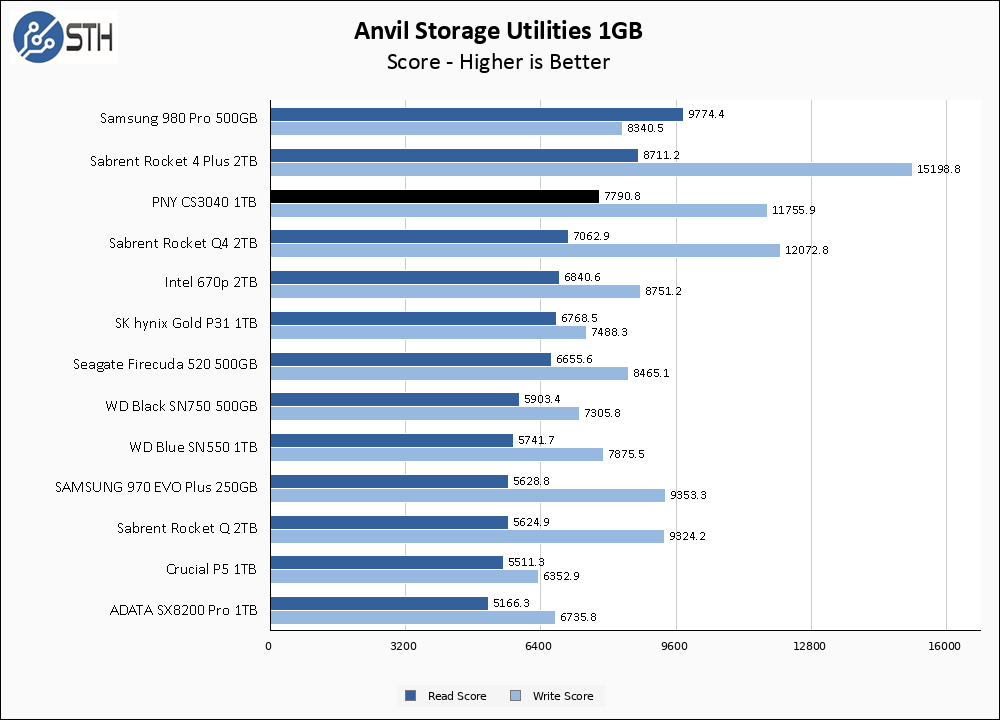The height and width of the screenshot is (720, 1000).
Task: Click the value 5166.3
Action: [x=511, y=603]
